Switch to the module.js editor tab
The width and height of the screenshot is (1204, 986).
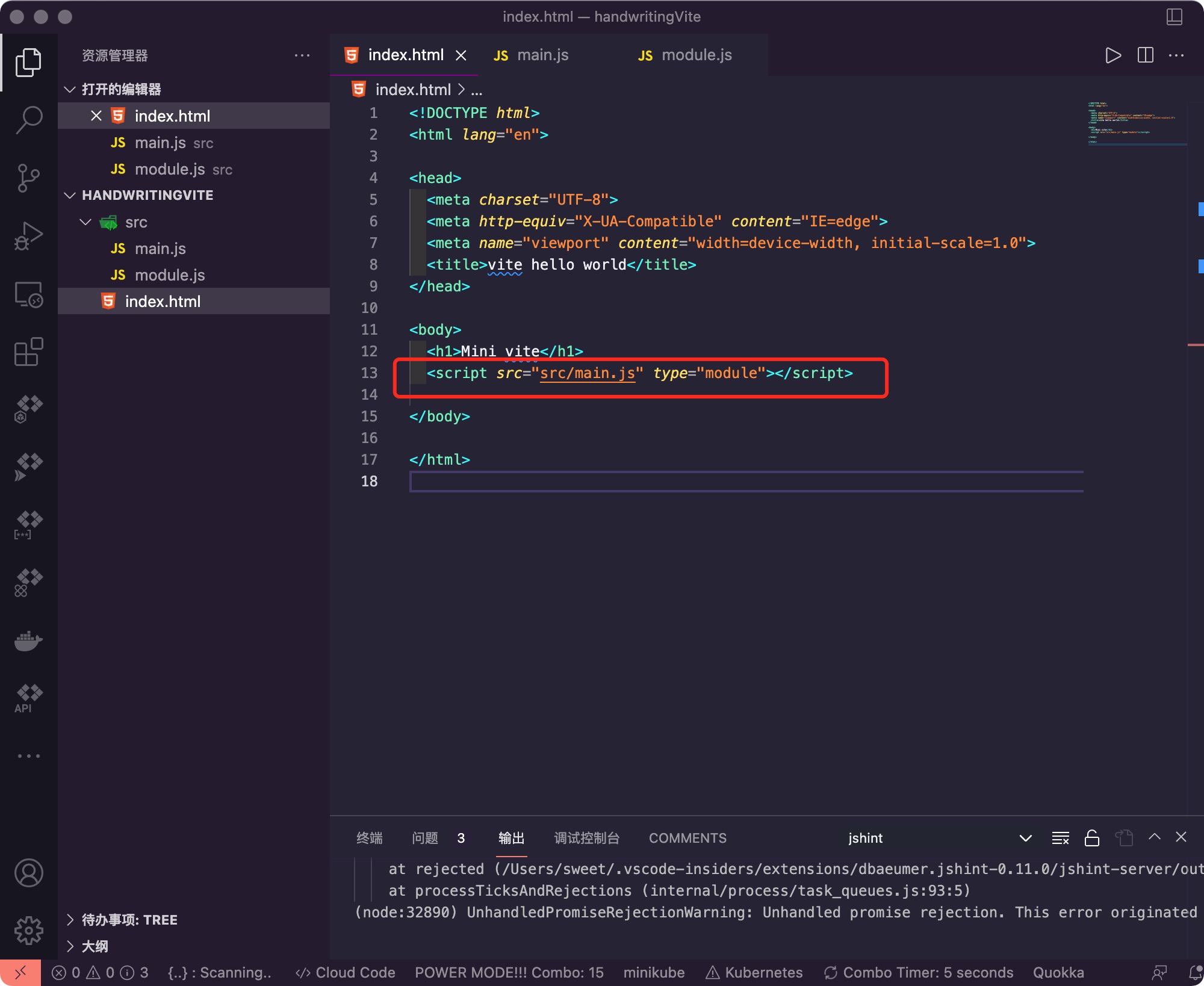coord(696,55)
